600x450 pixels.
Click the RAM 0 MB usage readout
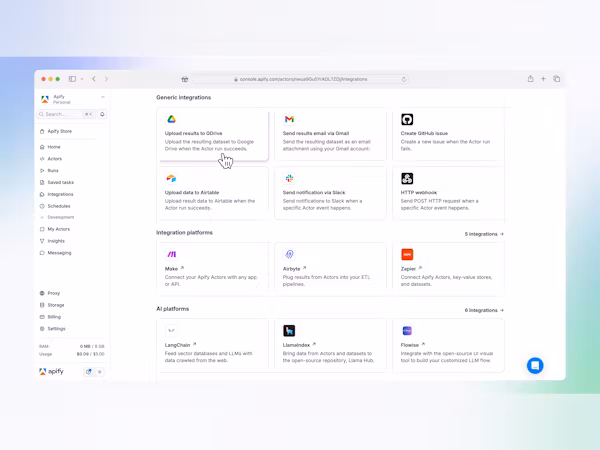pos(72,346)
